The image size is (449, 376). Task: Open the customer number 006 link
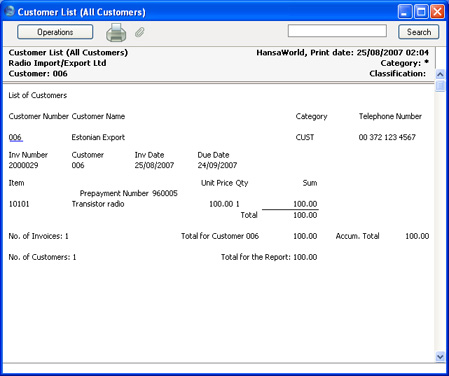coord(15,137)
